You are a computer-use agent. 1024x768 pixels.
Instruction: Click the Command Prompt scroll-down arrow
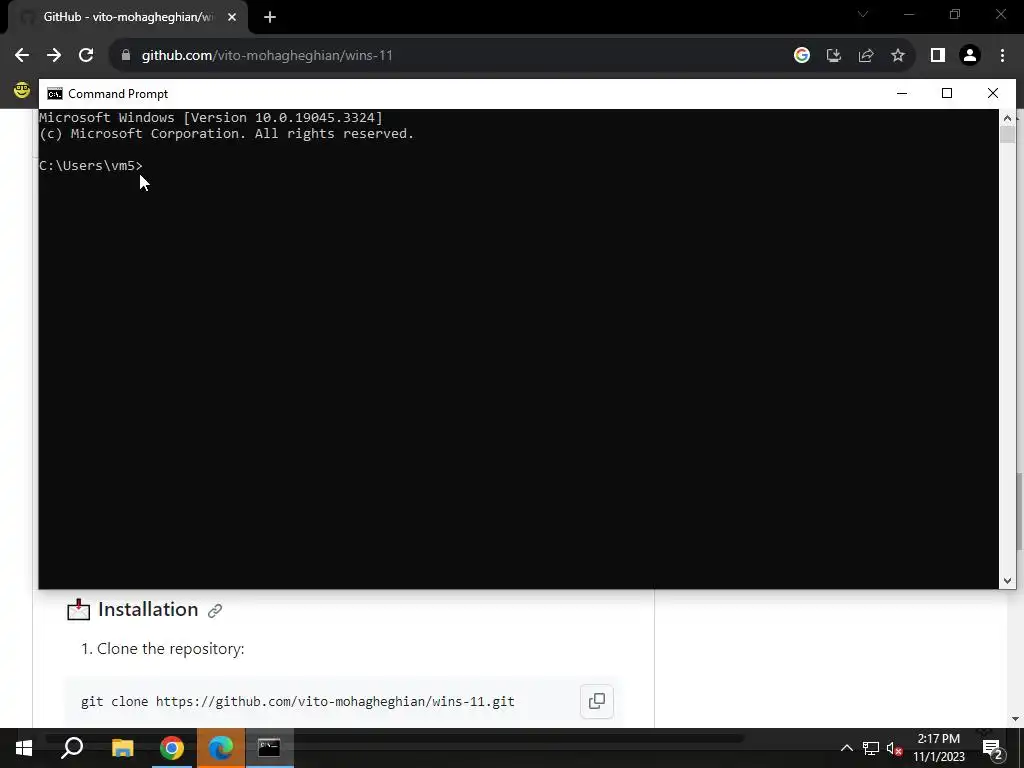pyautogui.click(x=1007, y=580)
